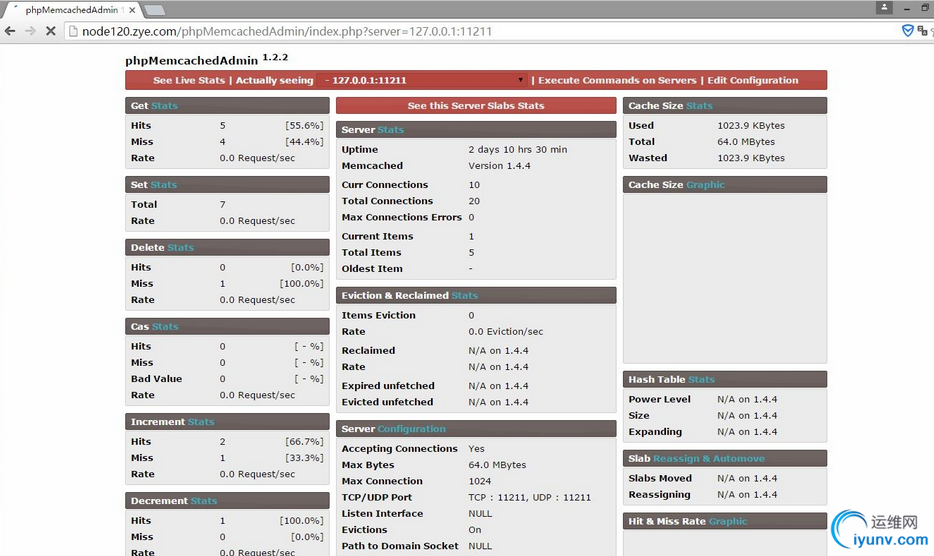Click the Path to Domain Socket label
The height and width of the screenshot is (556, 934).
click(400, 546)
